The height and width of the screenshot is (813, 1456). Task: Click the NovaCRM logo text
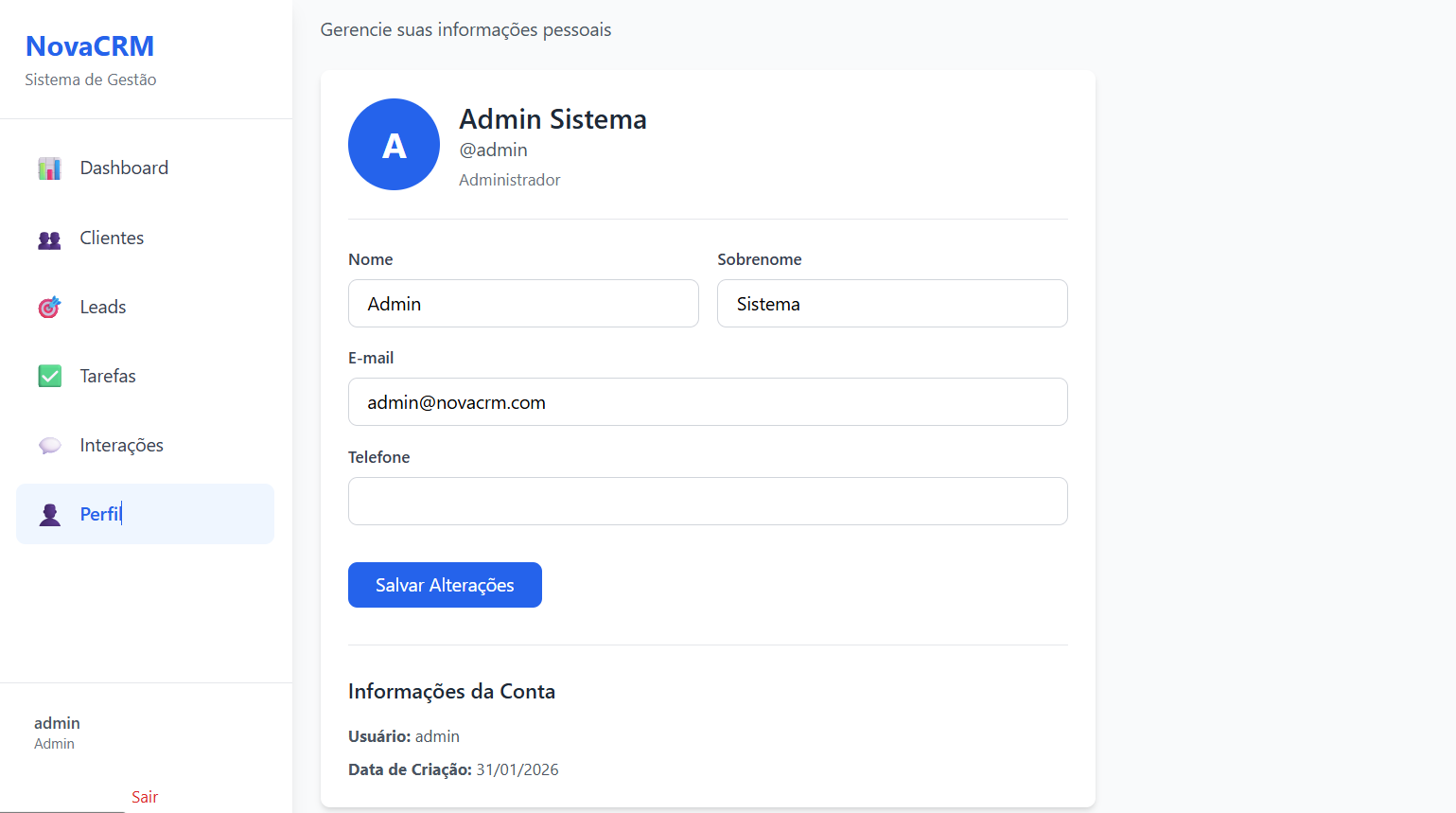pyautogui.click(x=90, y=45)
